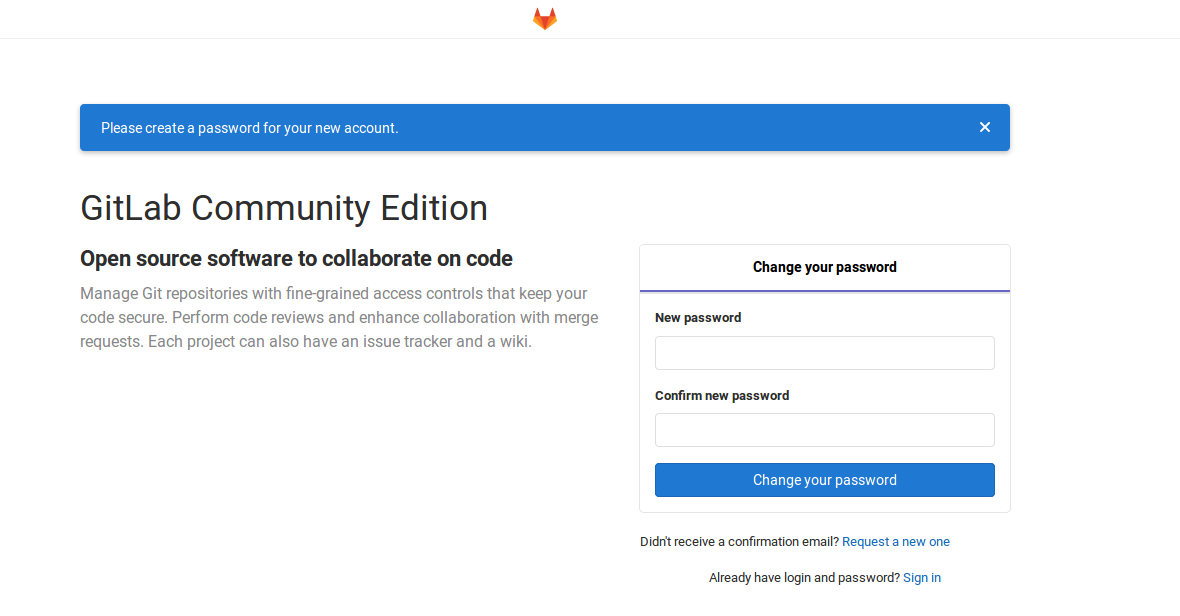Image resolution: width=1180 pixels, height=616 pixels.
Task: Select the Change your password tab header
Action: click(x=824, y=268)
